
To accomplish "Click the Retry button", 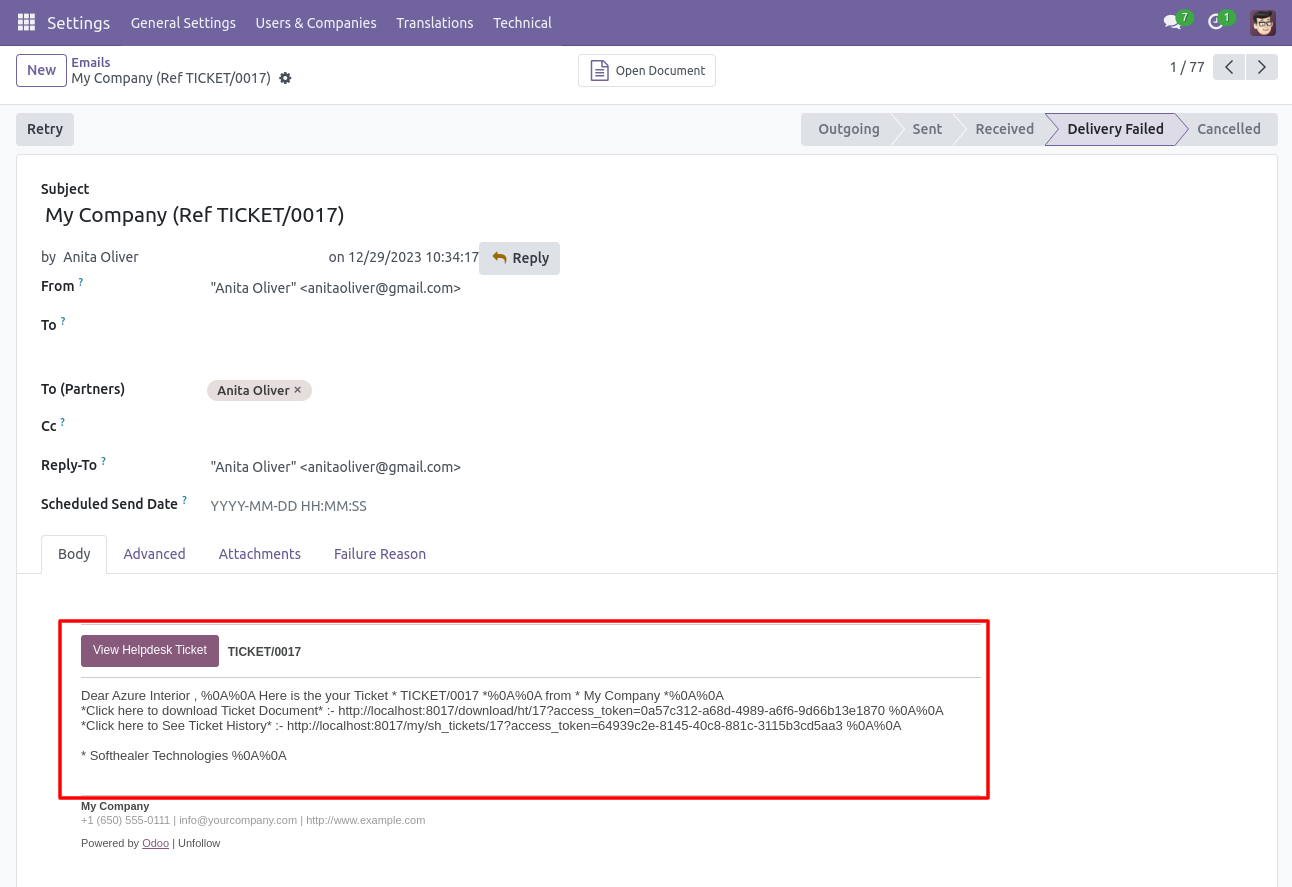I will [x=45, y=129].
